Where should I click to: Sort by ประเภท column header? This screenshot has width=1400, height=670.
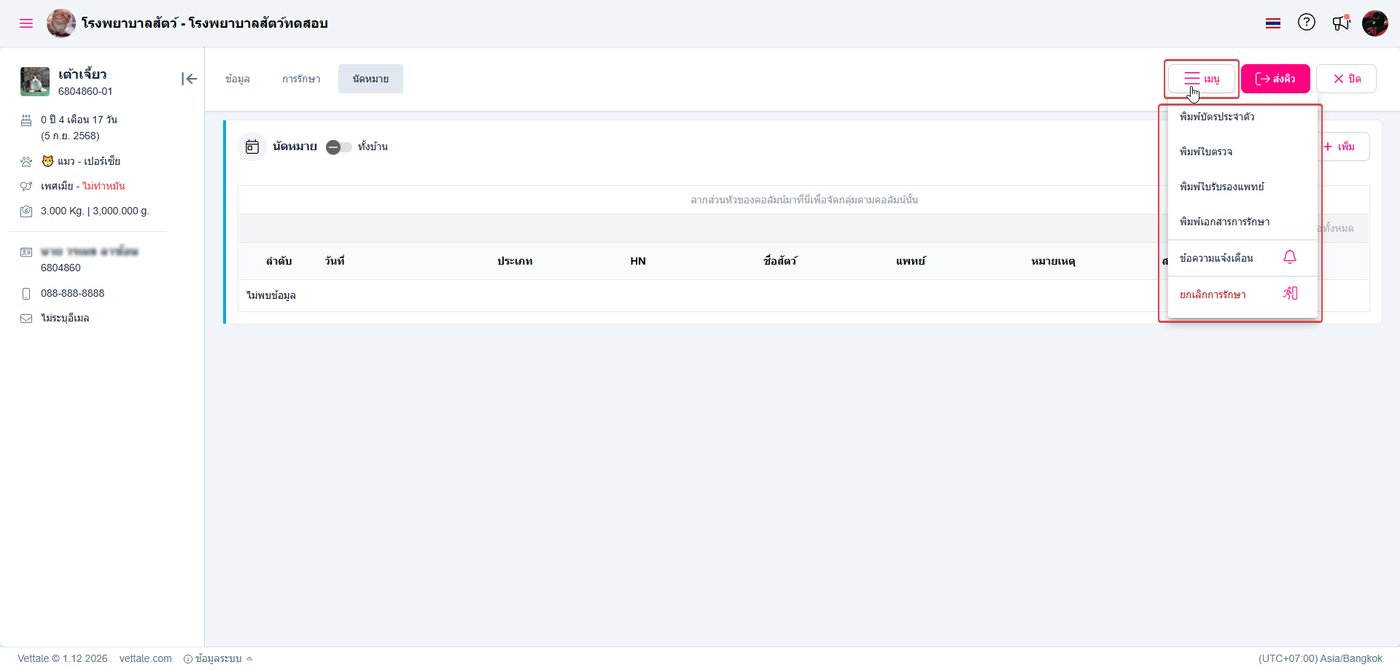(515, 261)
